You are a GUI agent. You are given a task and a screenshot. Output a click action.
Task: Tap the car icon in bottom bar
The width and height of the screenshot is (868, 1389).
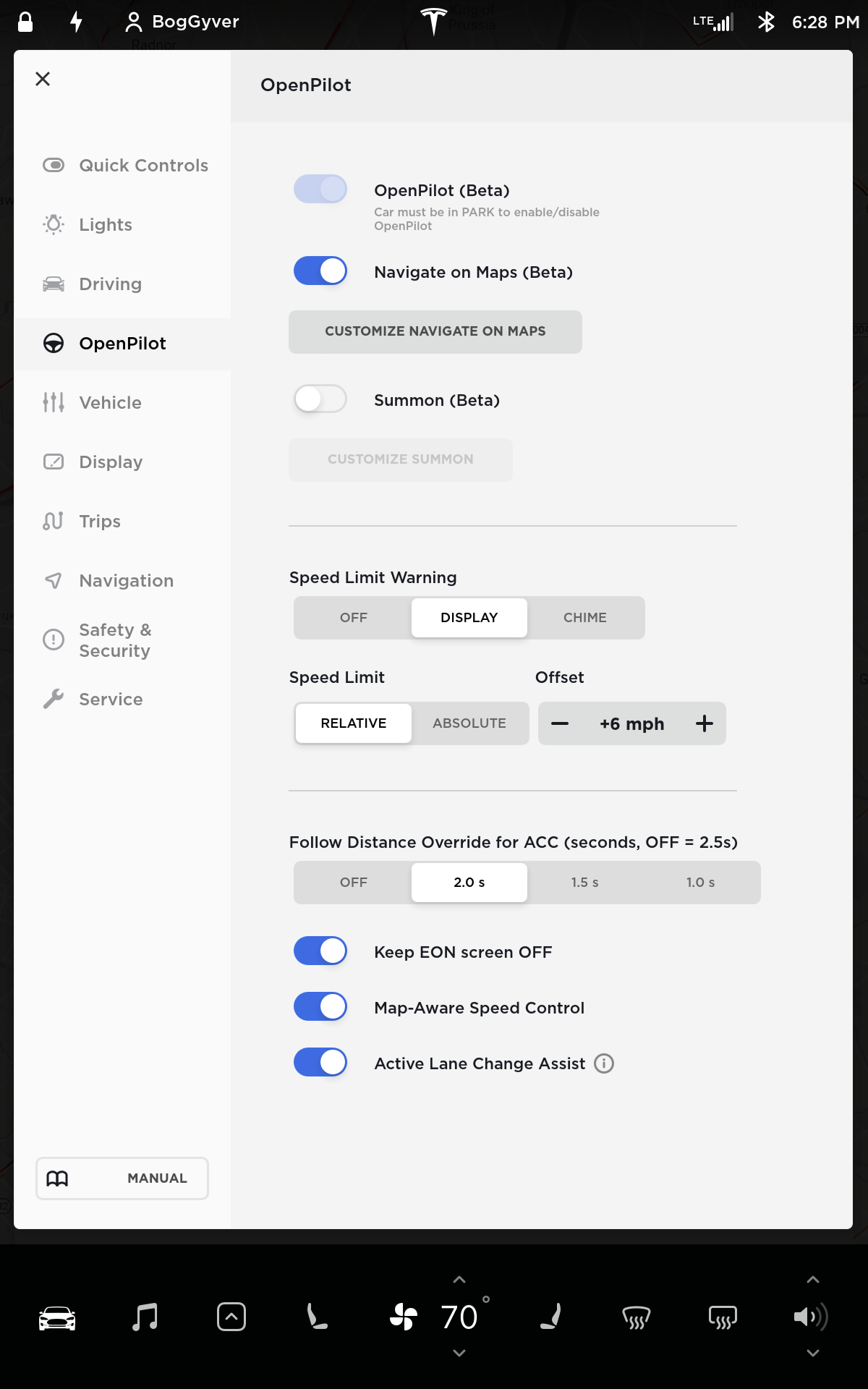[x=57, y=1318]
